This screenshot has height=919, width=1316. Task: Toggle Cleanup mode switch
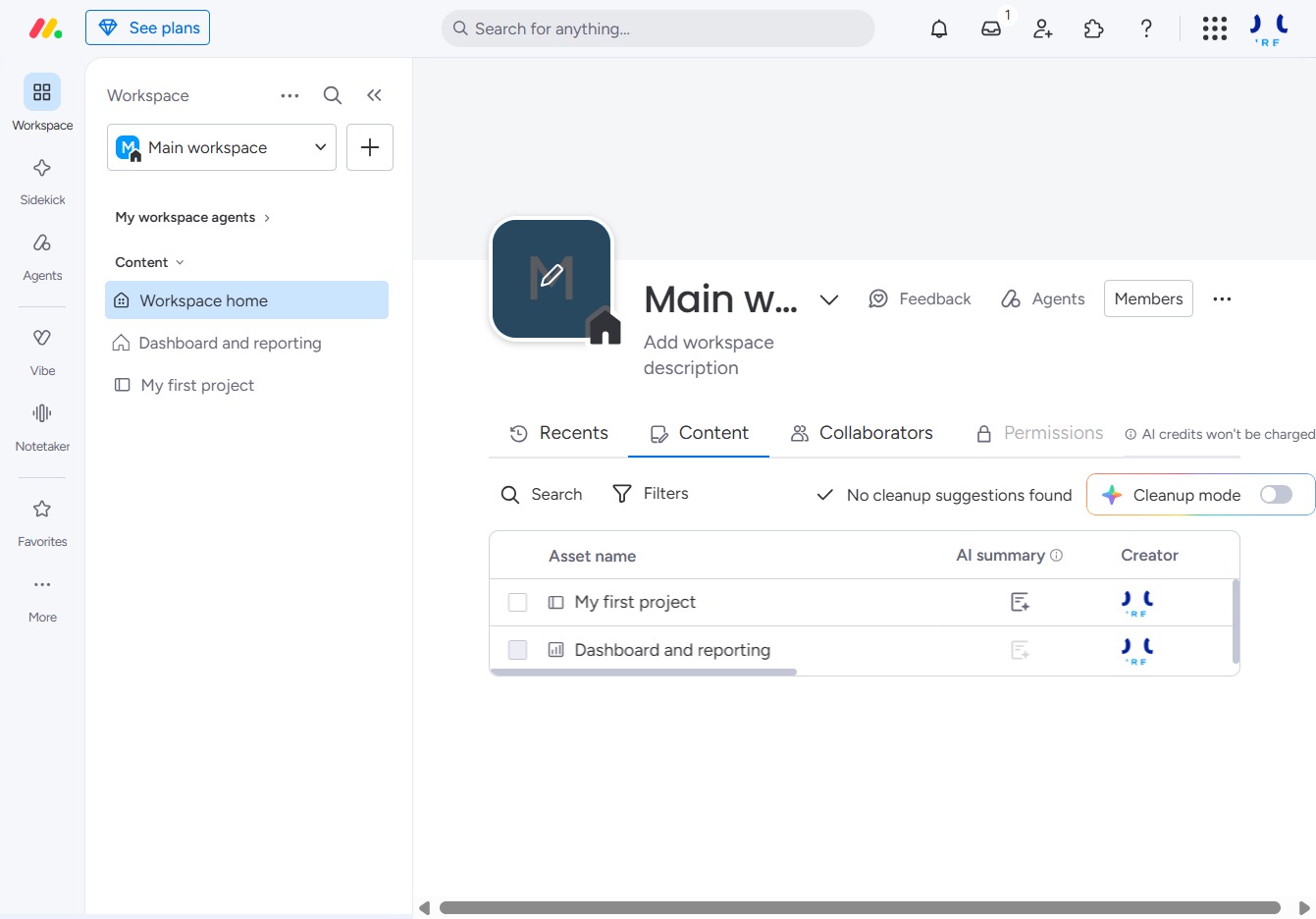click(1277, 495)
